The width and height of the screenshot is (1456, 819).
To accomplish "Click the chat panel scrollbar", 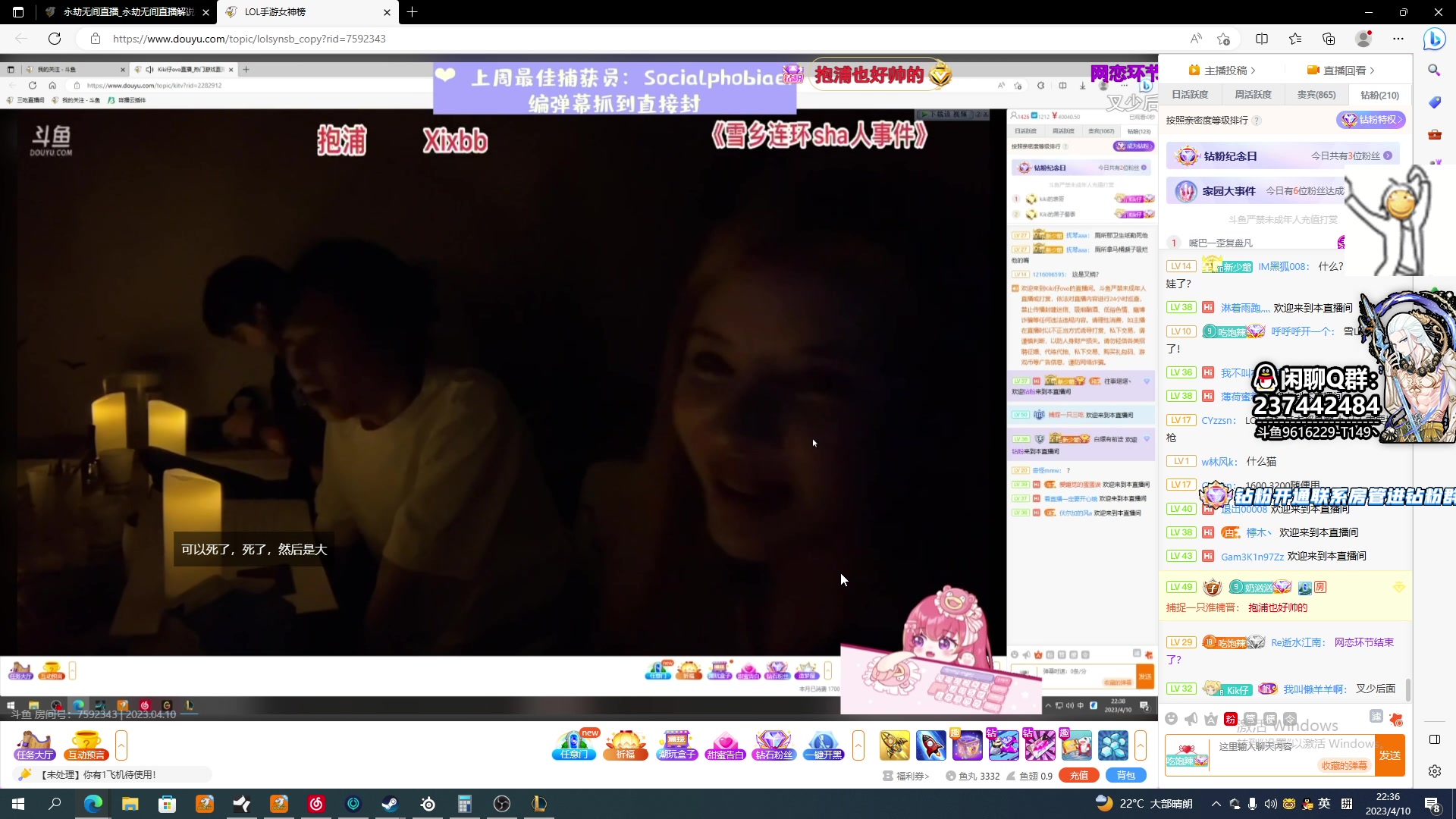I will point(1408,690).
